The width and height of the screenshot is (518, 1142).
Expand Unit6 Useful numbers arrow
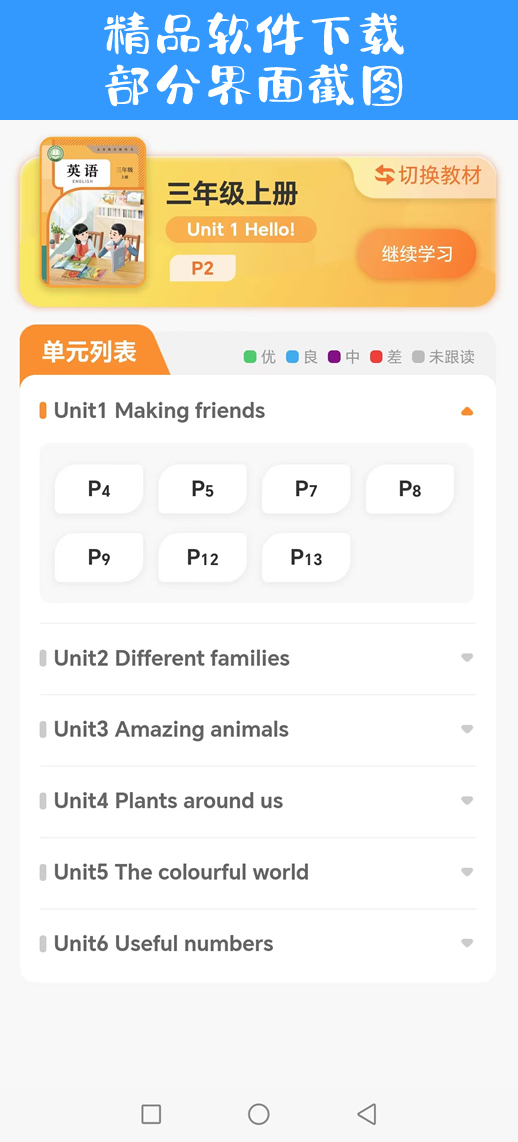click(x=467, y=943)
